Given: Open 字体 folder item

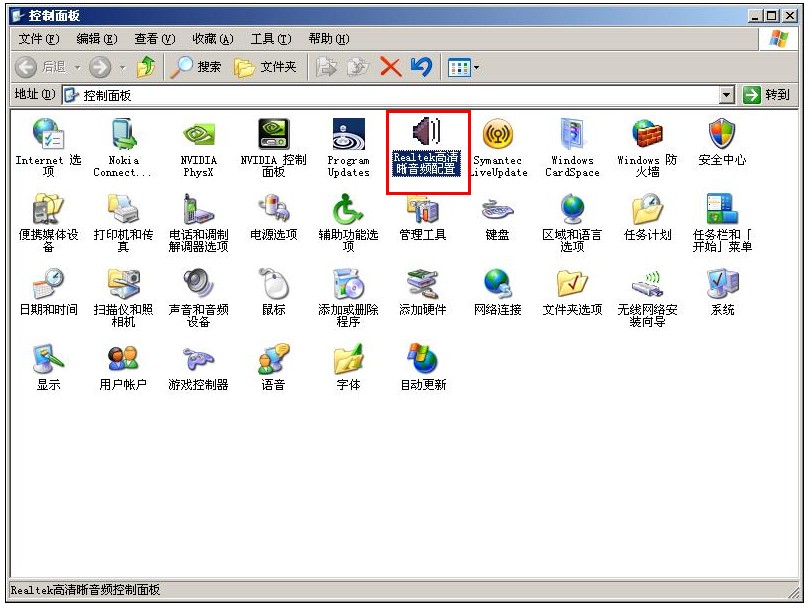Looking at the screenshot, I should coord(349,367).
